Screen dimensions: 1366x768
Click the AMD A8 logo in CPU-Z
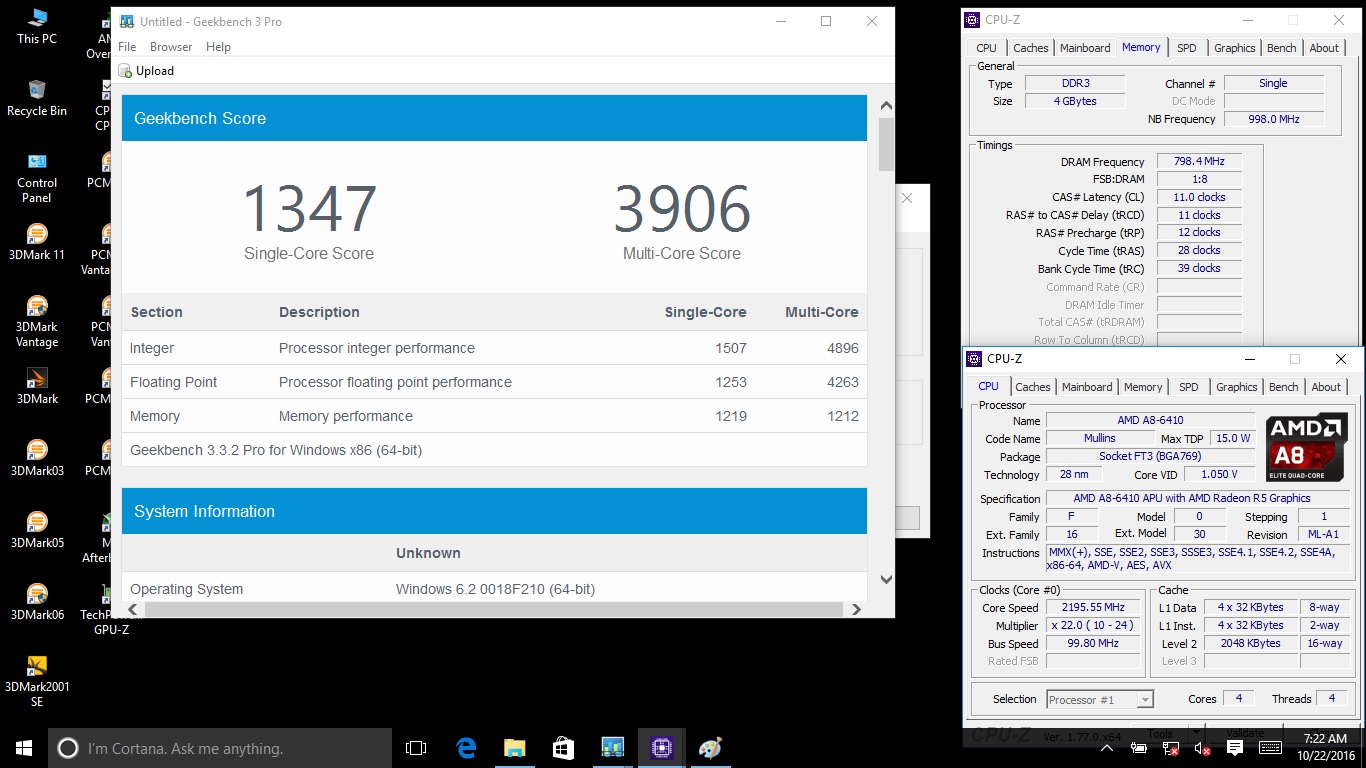click(1307, 447)
